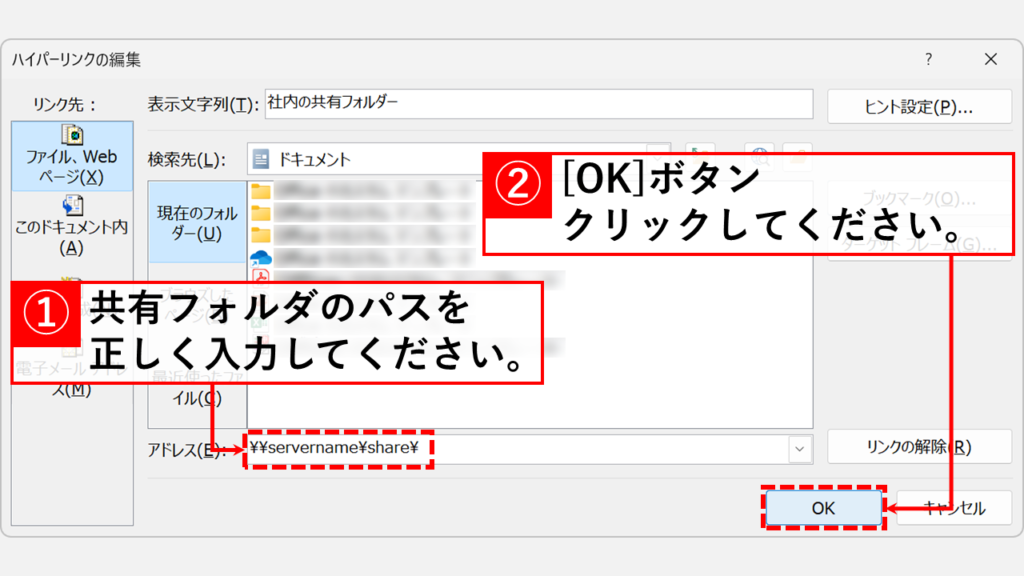Click the OK button
The image size is (1024, 576).
(x=823, y=508)
